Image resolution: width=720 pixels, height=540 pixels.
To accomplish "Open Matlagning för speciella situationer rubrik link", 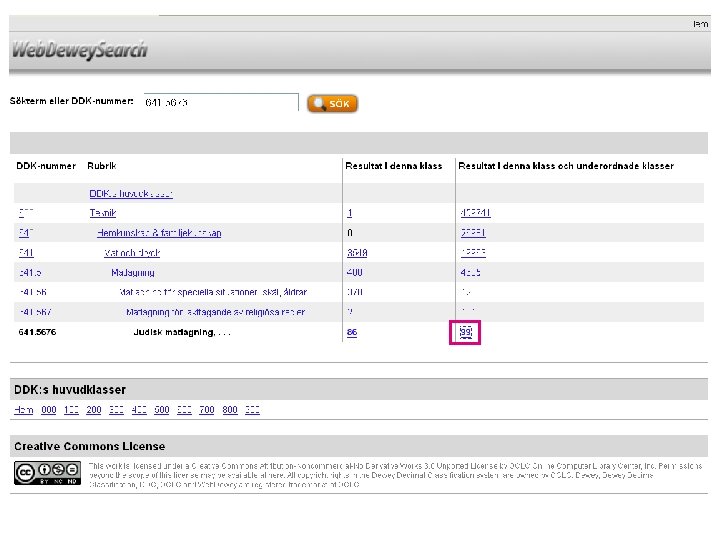I will tap(213, 292).
